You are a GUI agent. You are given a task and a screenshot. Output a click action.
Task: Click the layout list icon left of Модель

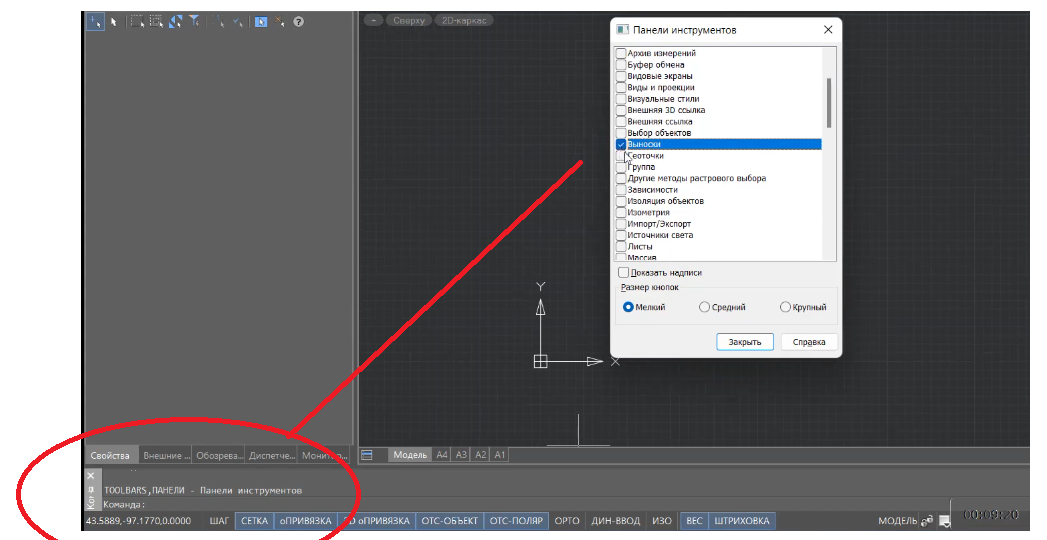(366, 455)
